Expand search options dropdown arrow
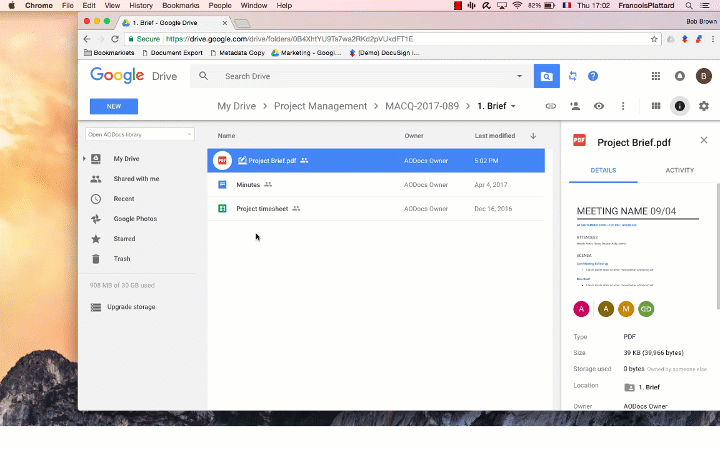Viewport: 720px width, 450px height. point(519,76)
